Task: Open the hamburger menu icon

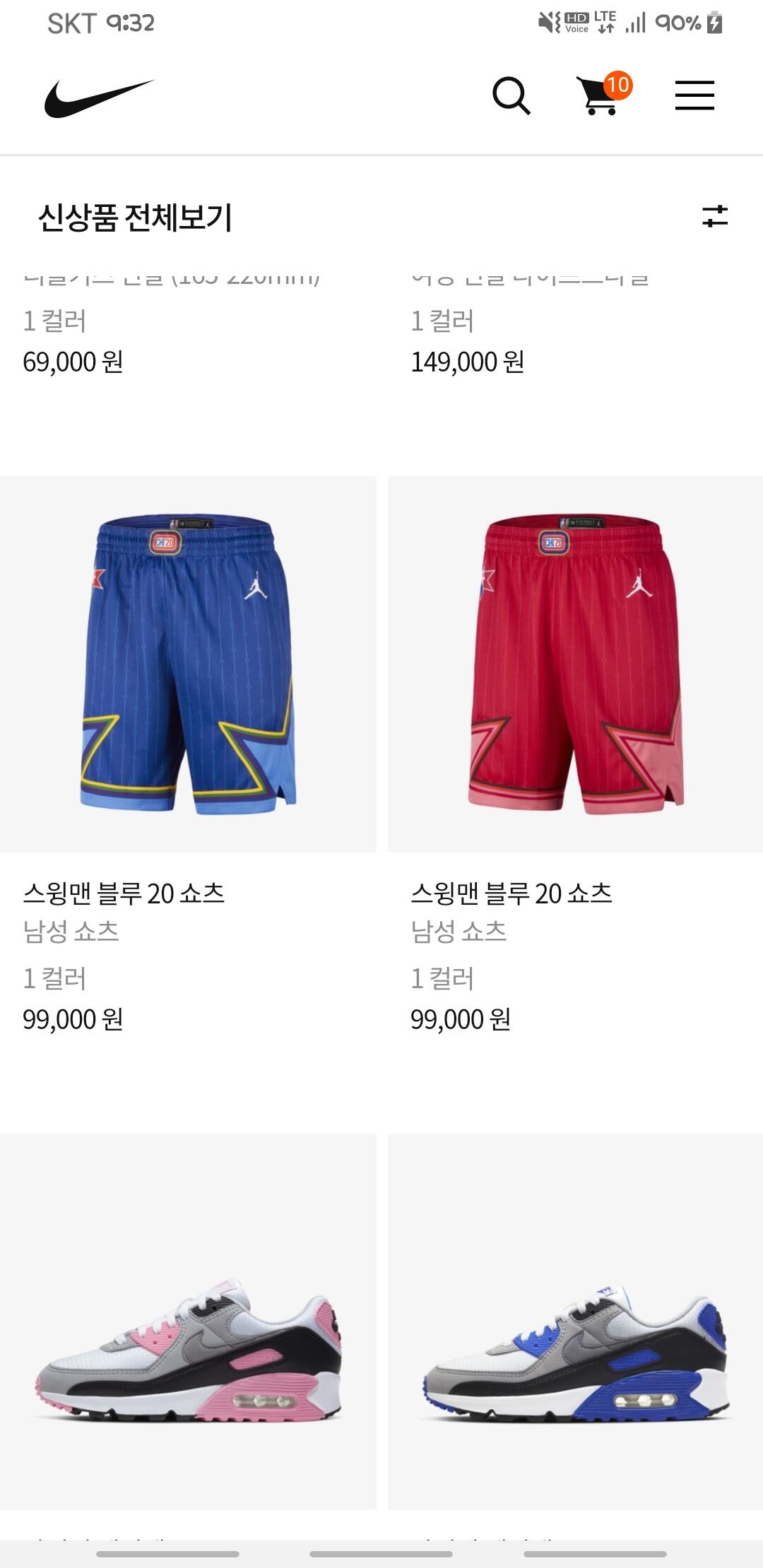Action: (694, 95)
